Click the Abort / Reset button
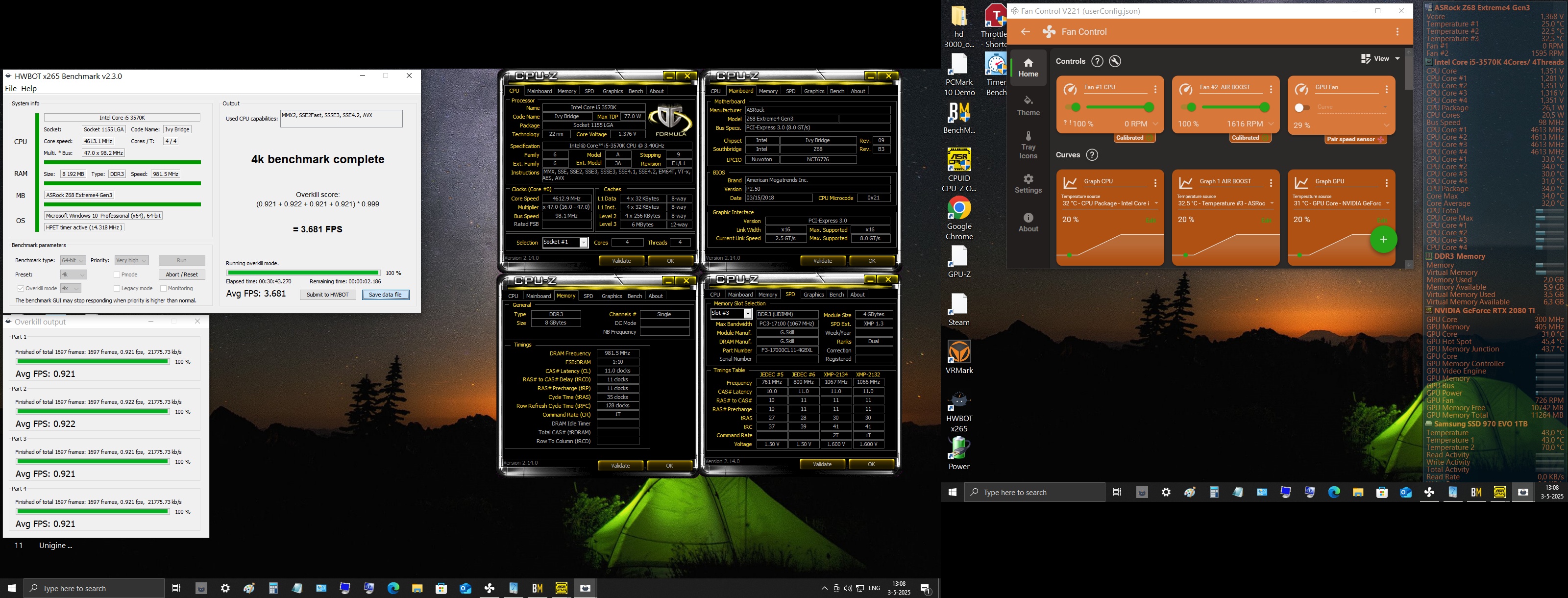Viewport: 1568px width, 598px height. pos(182,274)
